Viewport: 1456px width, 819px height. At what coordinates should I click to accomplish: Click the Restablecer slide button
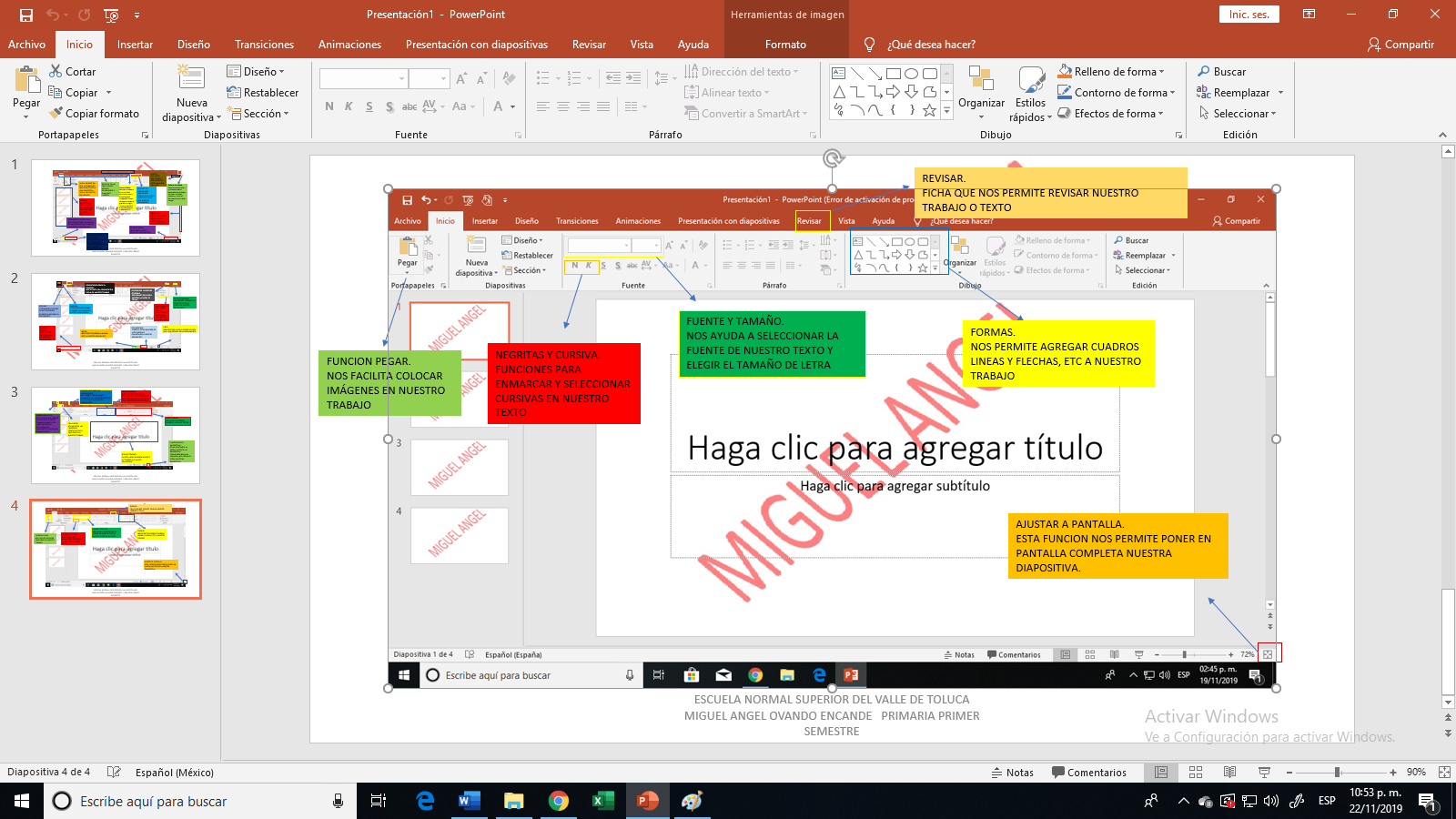[262, 92]
